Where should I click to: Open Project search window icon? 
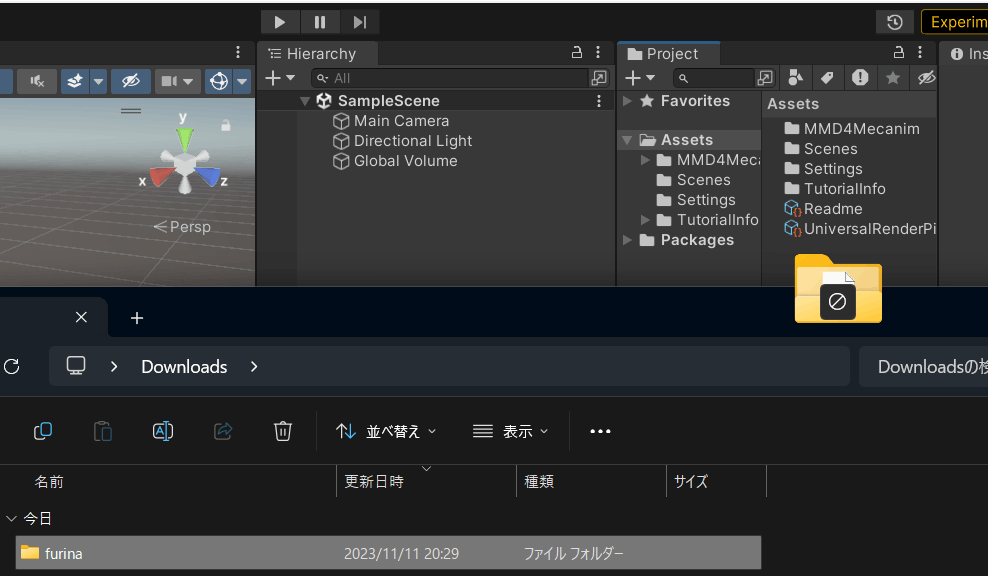(x=765, y=78)
